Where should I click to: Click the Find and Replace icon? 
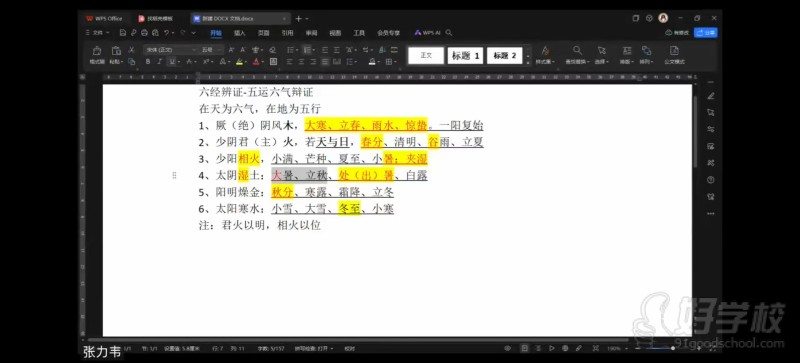point(577,51)
